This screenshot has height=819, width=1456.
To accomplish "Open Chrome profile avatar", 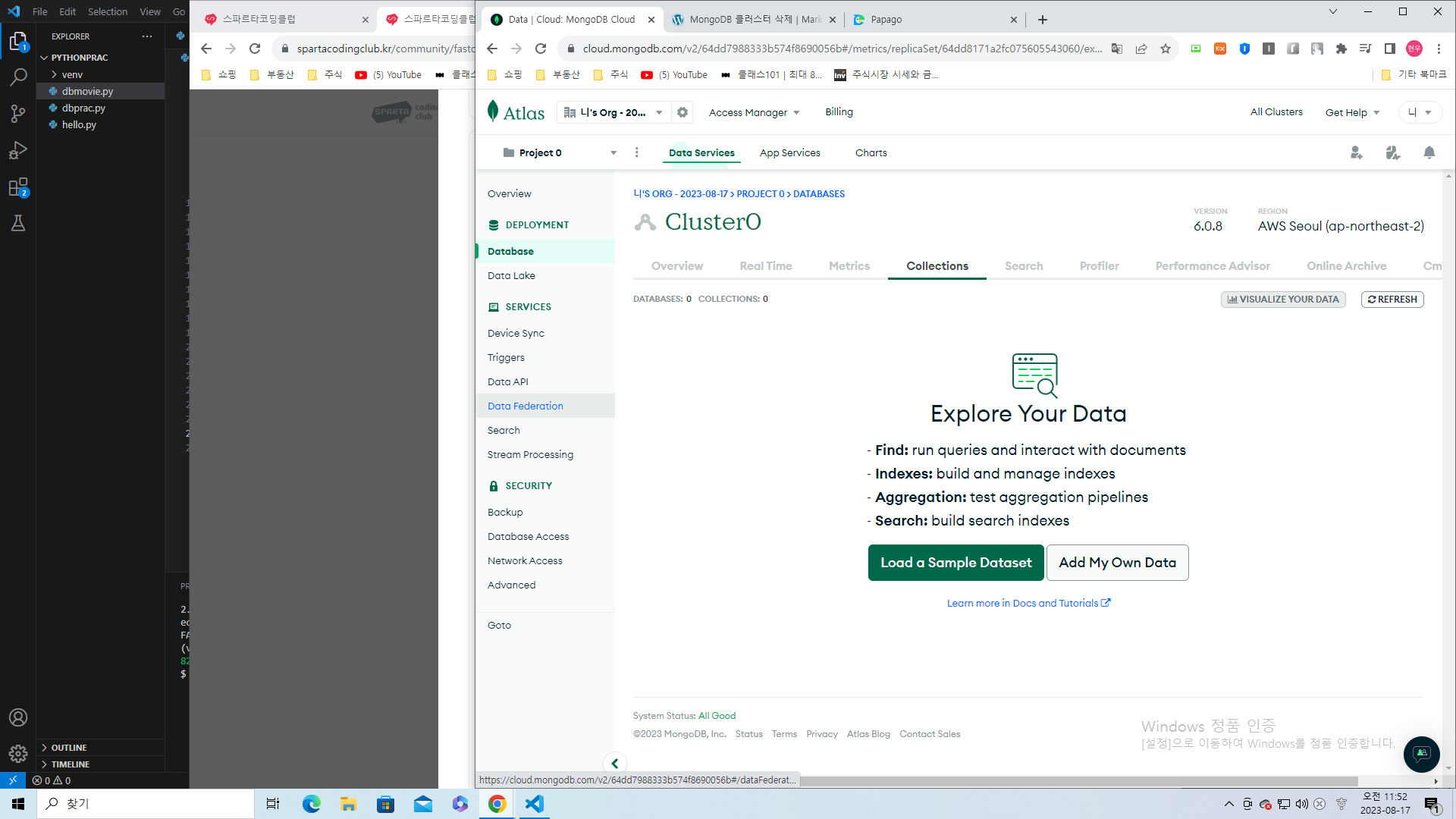I will point(1414,49).
